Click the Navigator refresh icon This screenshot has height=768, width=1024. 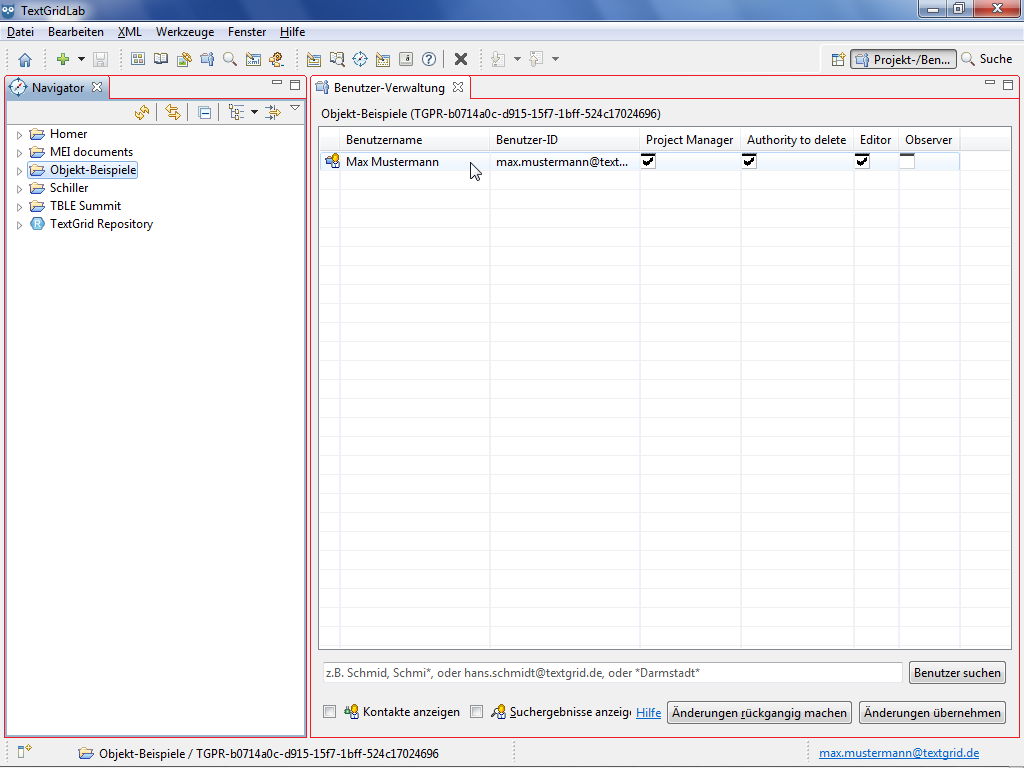coord(142,113)
